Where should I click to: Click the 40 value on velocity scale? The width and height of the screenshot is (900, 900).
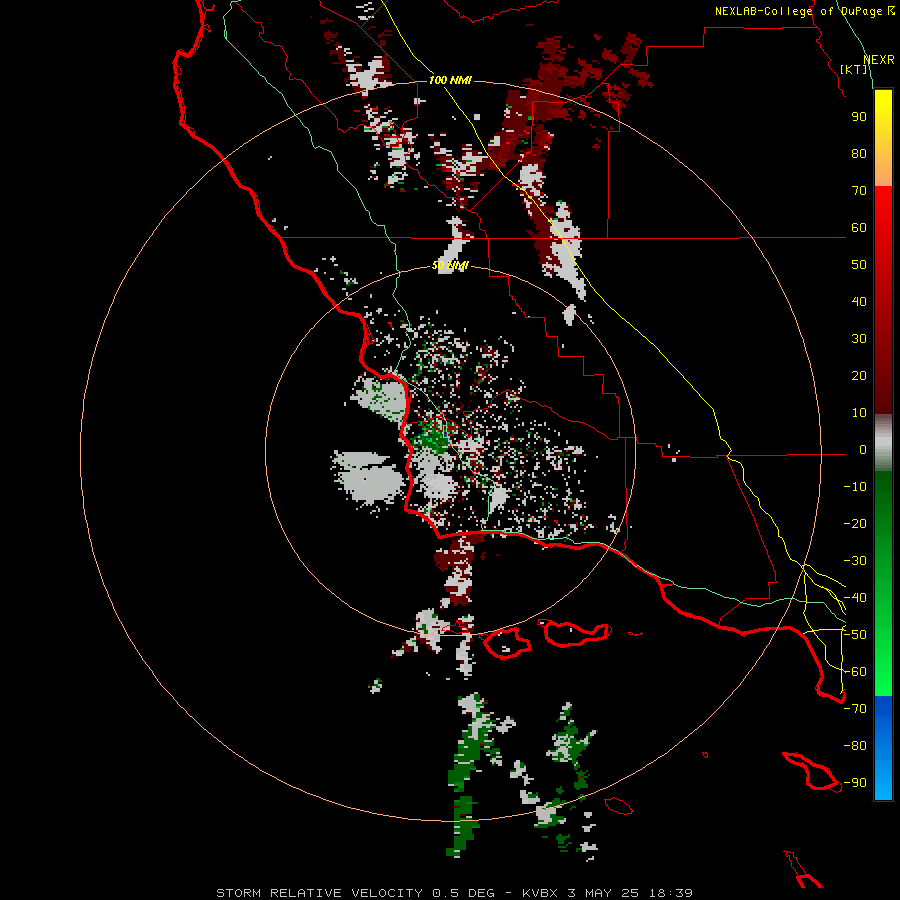pos(859,302)
